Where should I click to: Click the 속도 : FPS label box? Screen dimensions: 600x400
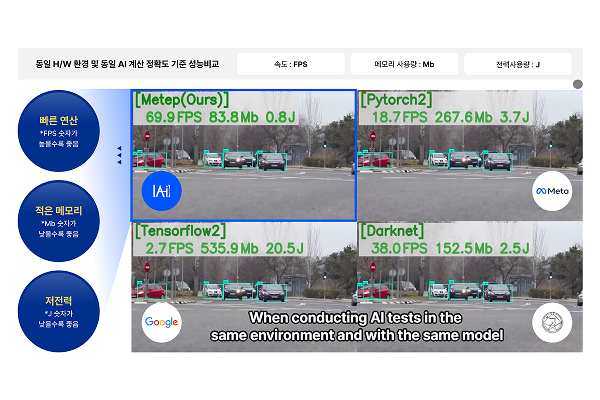pyautogui.click(x=292, y=65)
